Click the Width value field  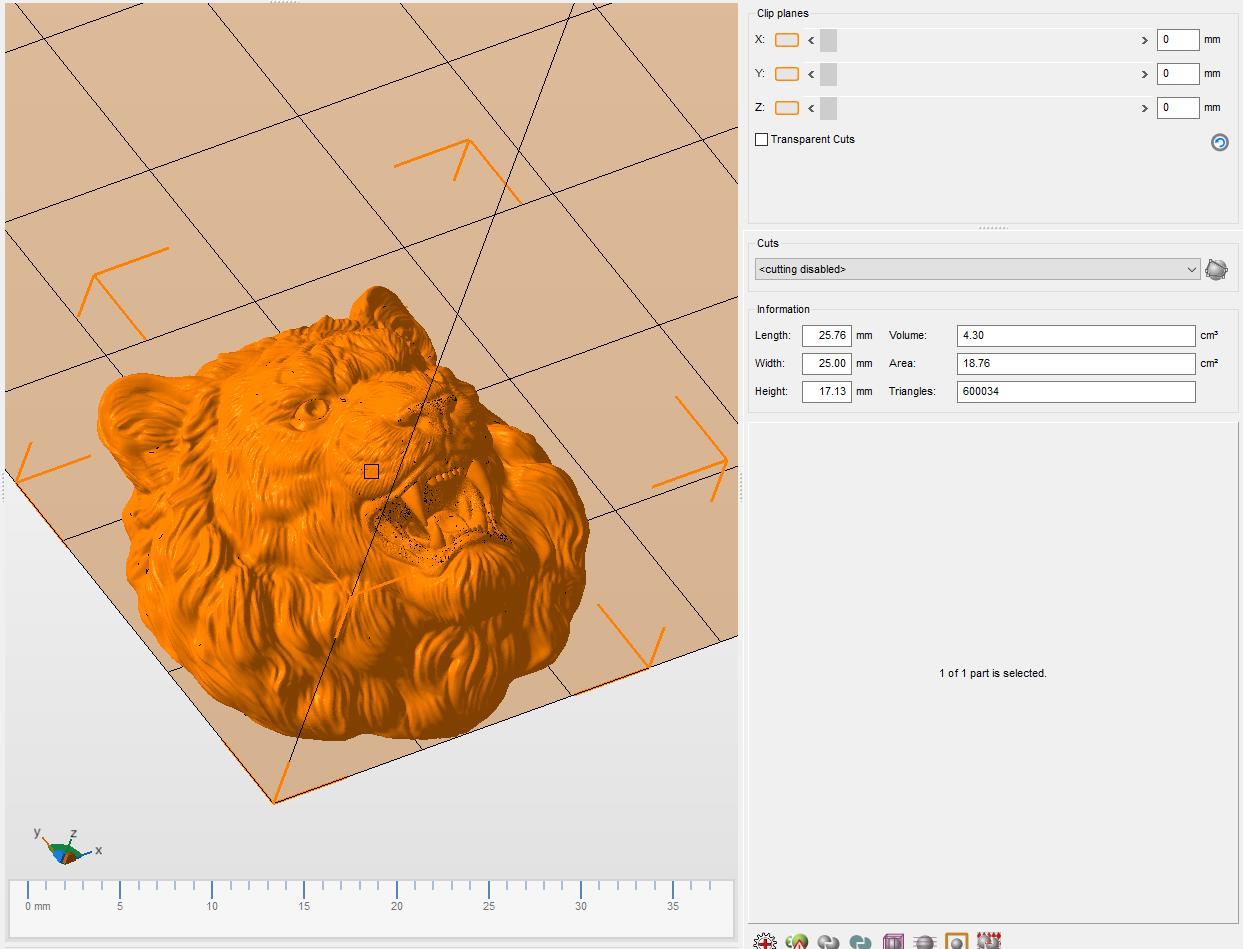827,364
